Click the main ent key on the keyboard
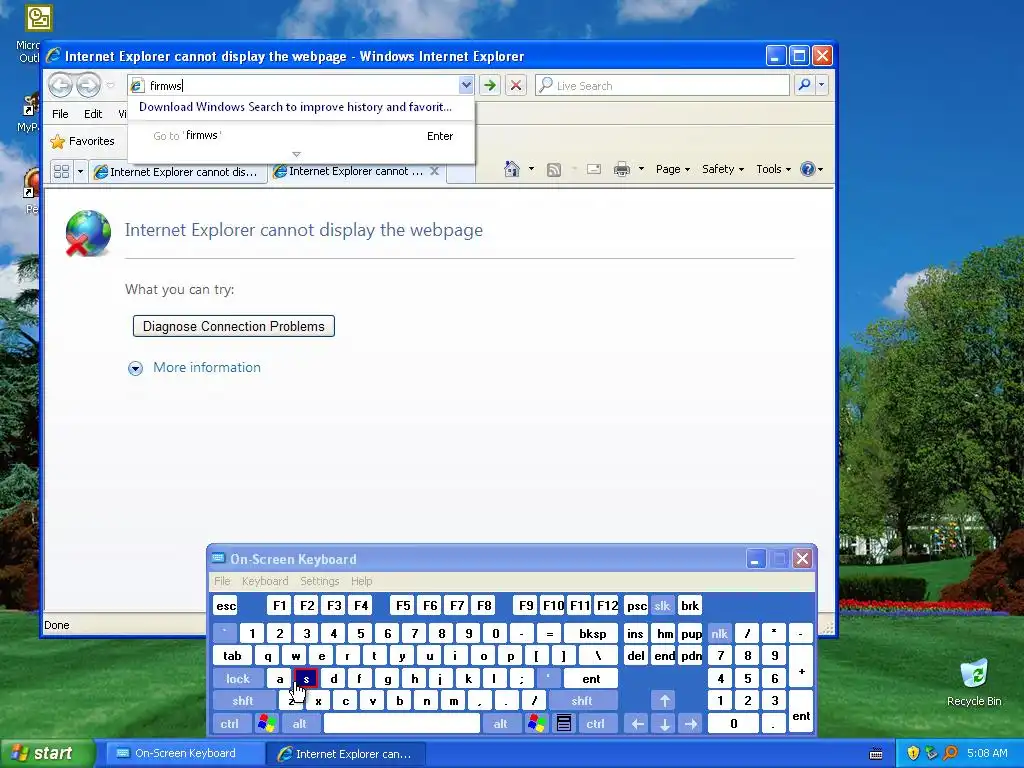The width and height of the screenshot is (1024, 768). click(591, 679)
